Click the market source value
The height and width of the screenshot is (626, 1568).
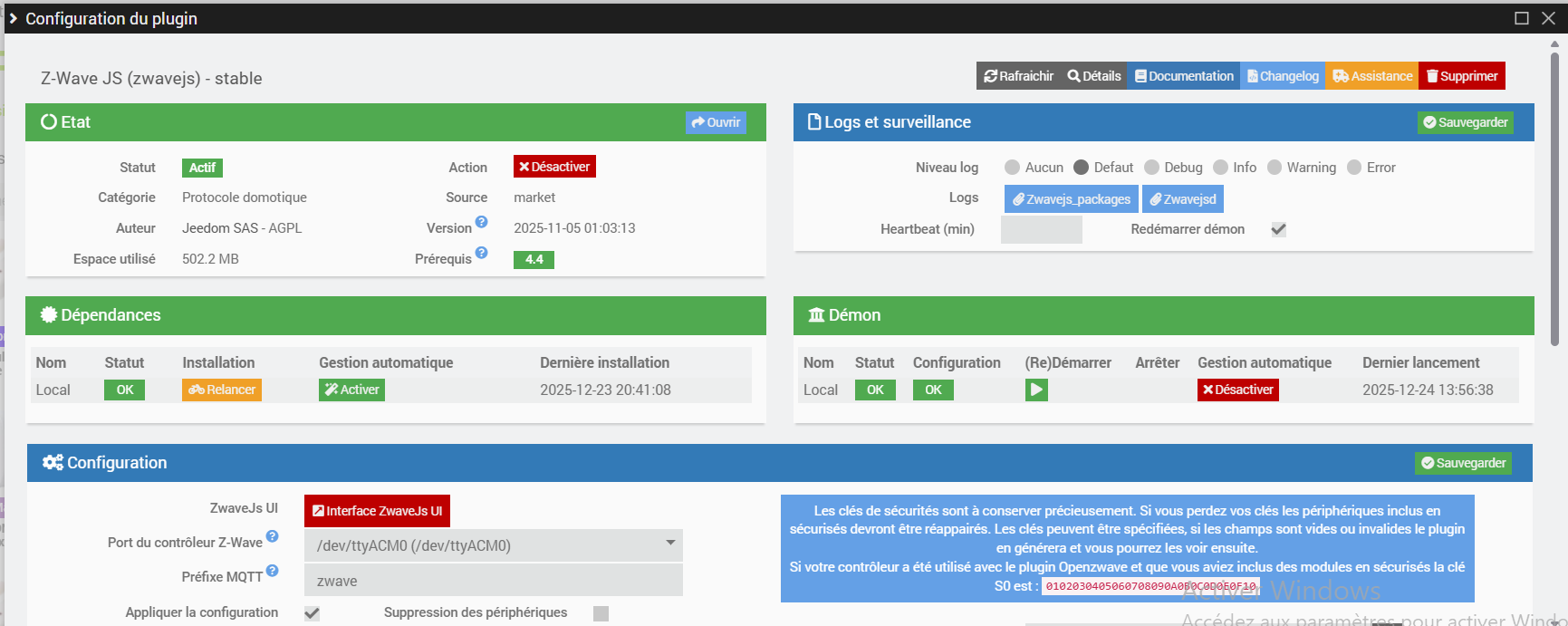click(534, 197)
